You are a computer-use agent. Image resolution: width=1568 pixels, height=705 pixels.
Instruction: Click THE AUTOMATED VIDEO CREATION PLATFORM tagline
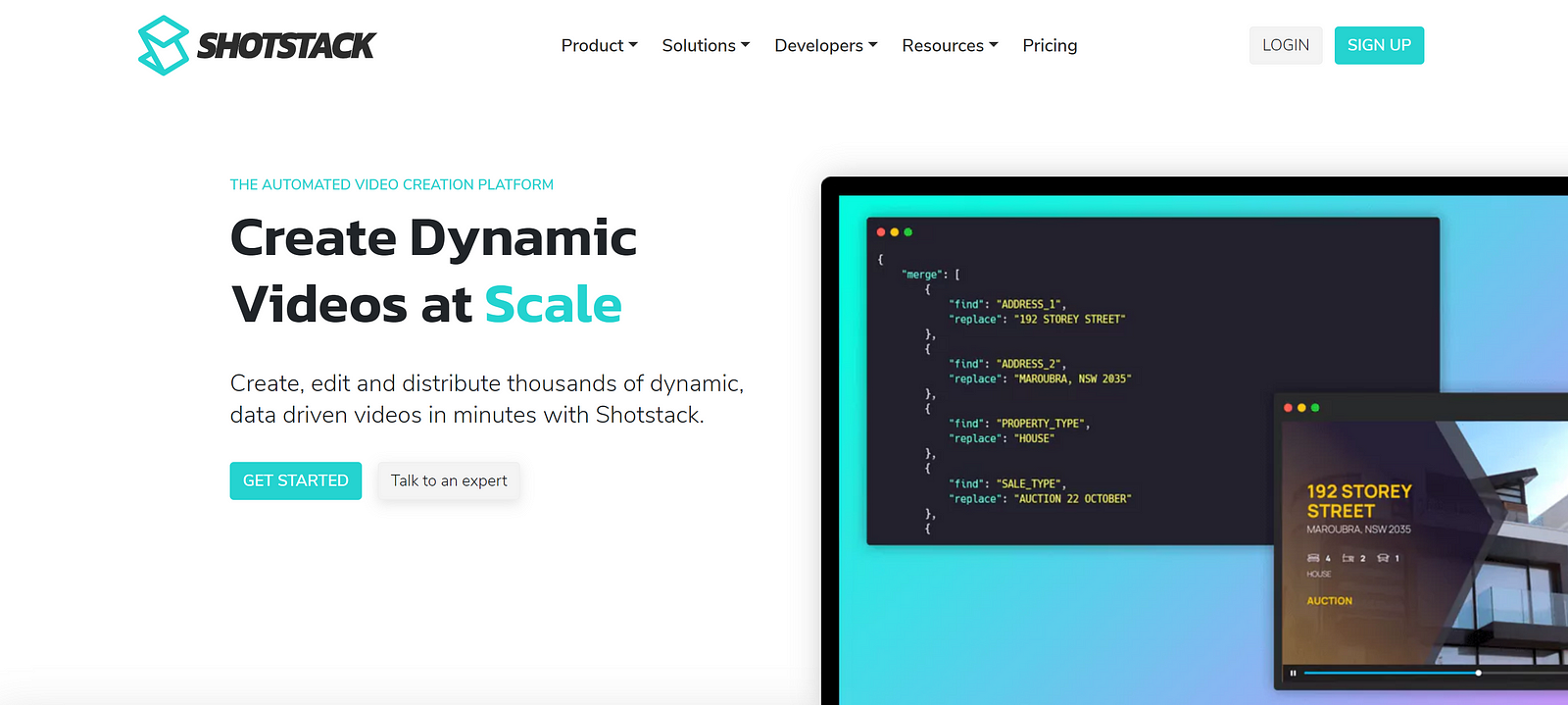pyautogui.click(x=392, y=184)
